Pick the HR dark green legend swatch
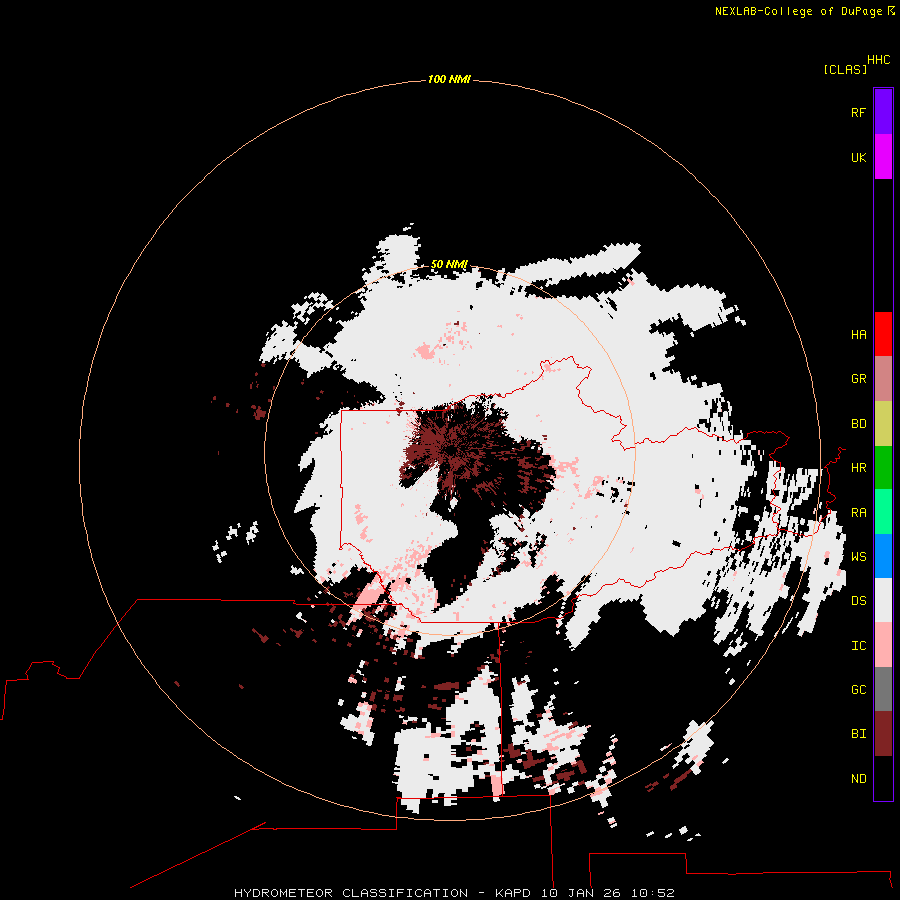Viewport: 900px width, 900px height. click(883, 467)
